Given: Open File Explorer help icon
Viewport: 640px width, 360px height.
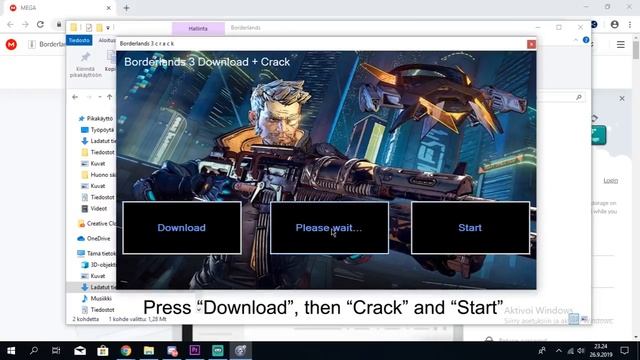Looking at the screenshot, I should (586, 40).
